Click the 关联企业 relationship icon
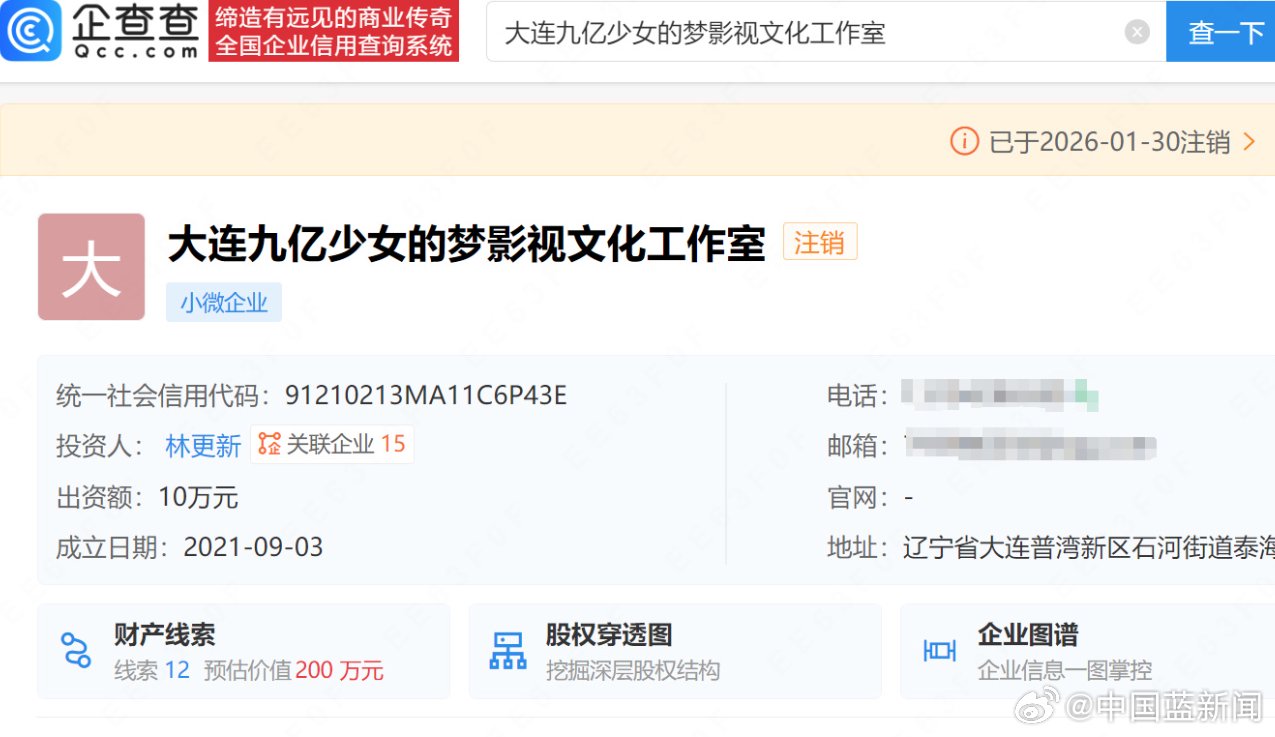Screen dimensions: 1275x737 point(268,445)
